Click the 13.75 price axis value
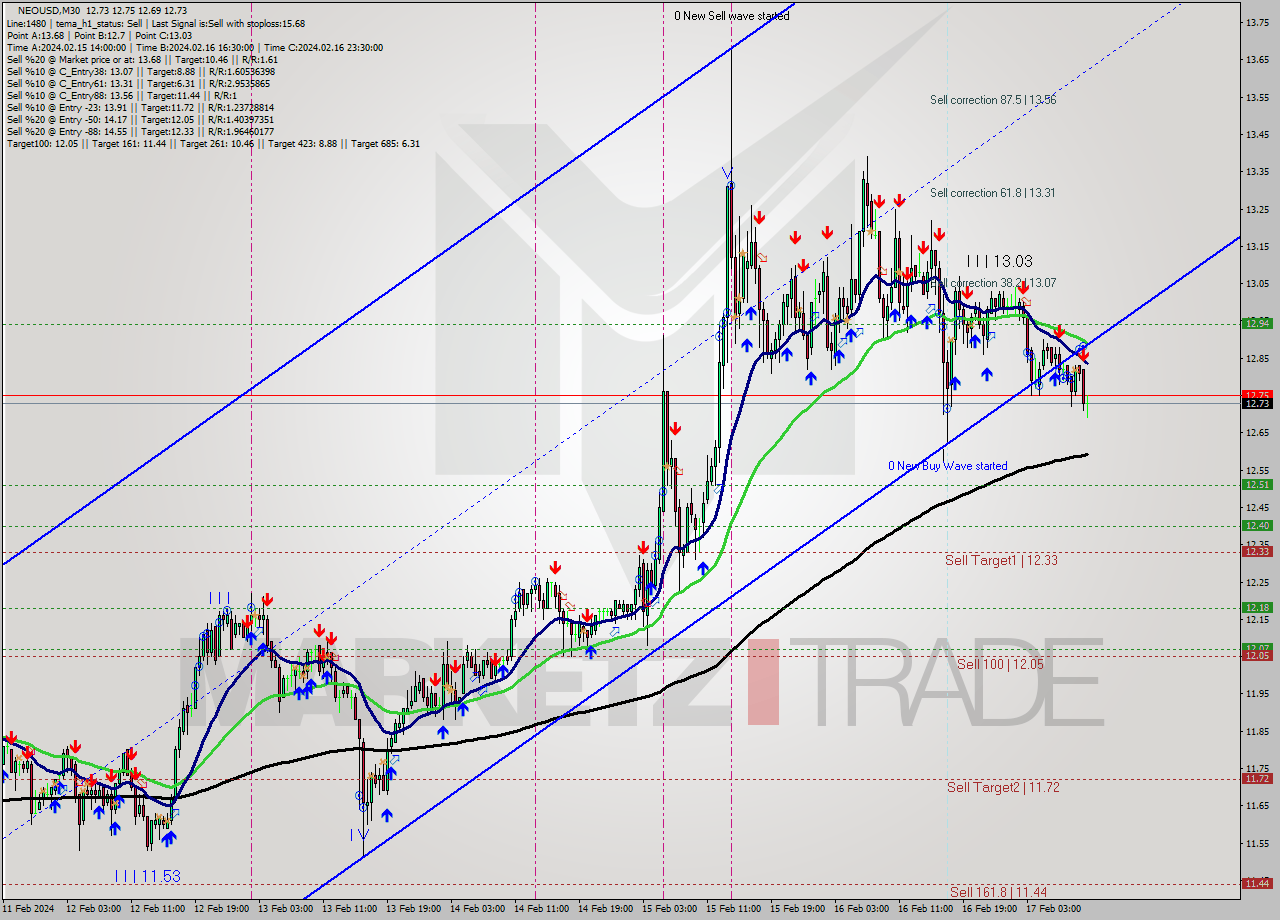The image size is (1280, 920). click(x=1257, y=22)
